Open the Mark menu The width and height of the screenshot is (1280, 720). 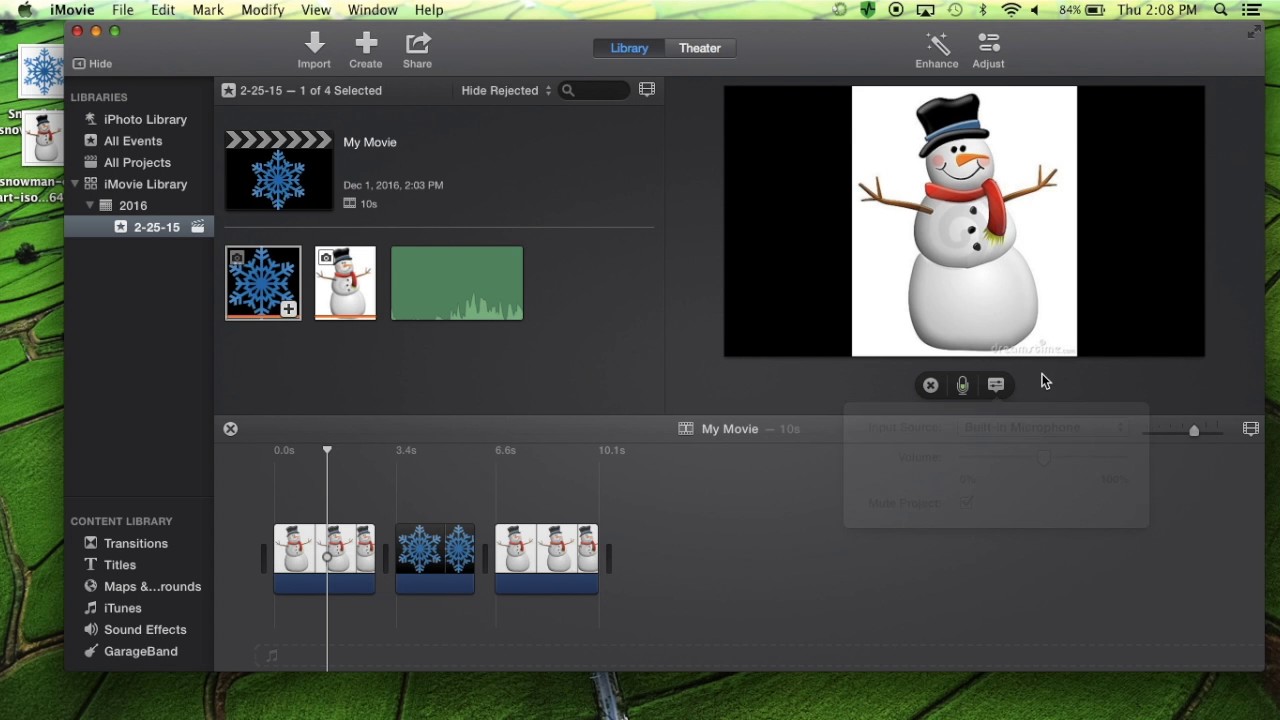click(x=208, y=10)
